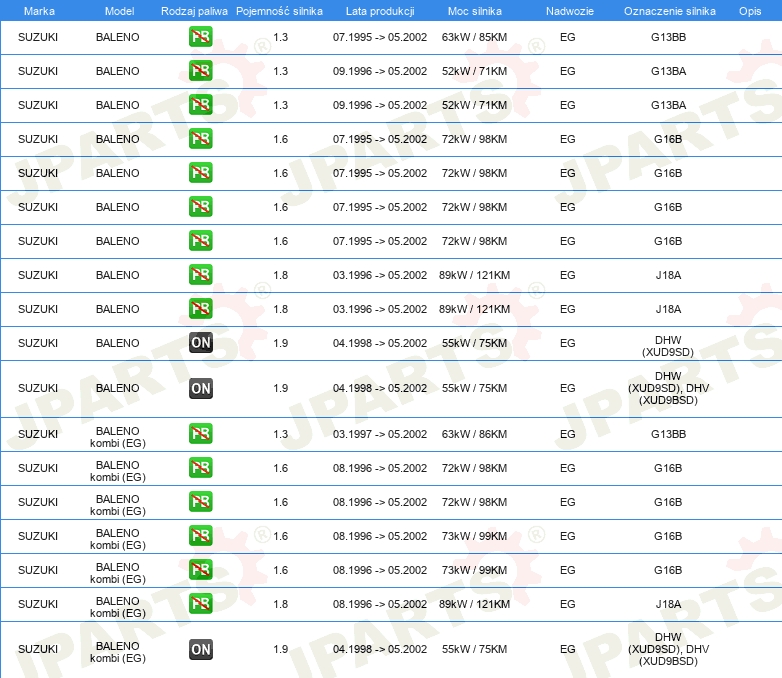The height and width of the screenshot is (678, 782).
Task: Click 1.9 capacity in BALENO kombi row
Action: coord(281,649)
